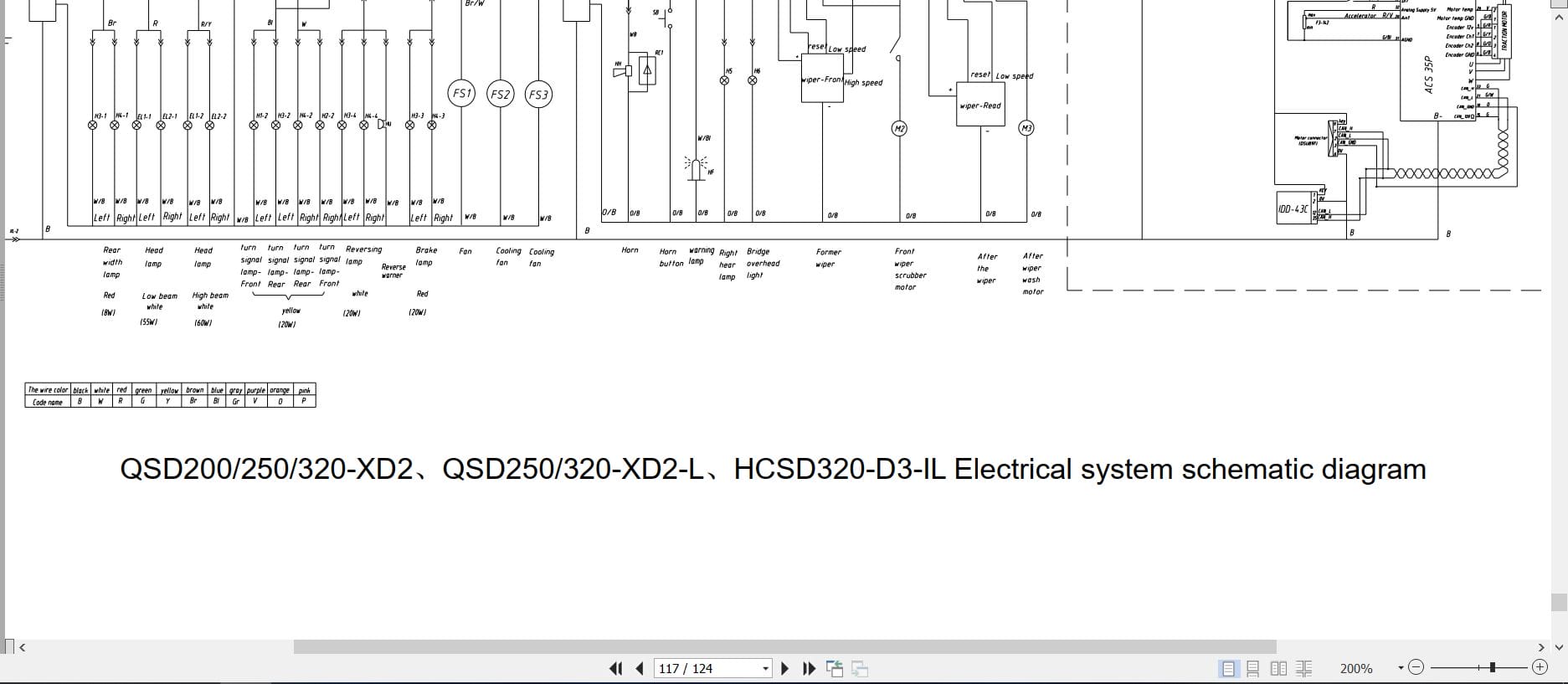Click the 'Low beam white' label
Viewport: 1568px width, 684px height.
tap(159, 301)
